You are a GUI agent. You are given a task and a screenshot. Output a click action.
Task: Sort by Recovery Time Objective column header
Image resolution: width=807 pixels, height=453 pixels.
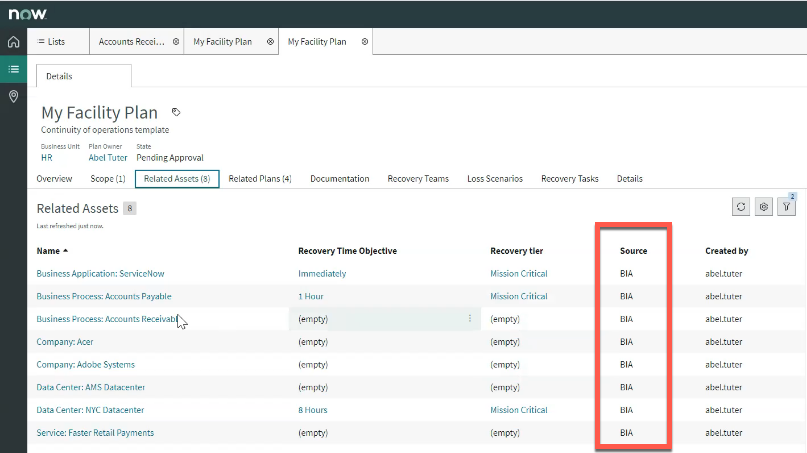point(347,251)
